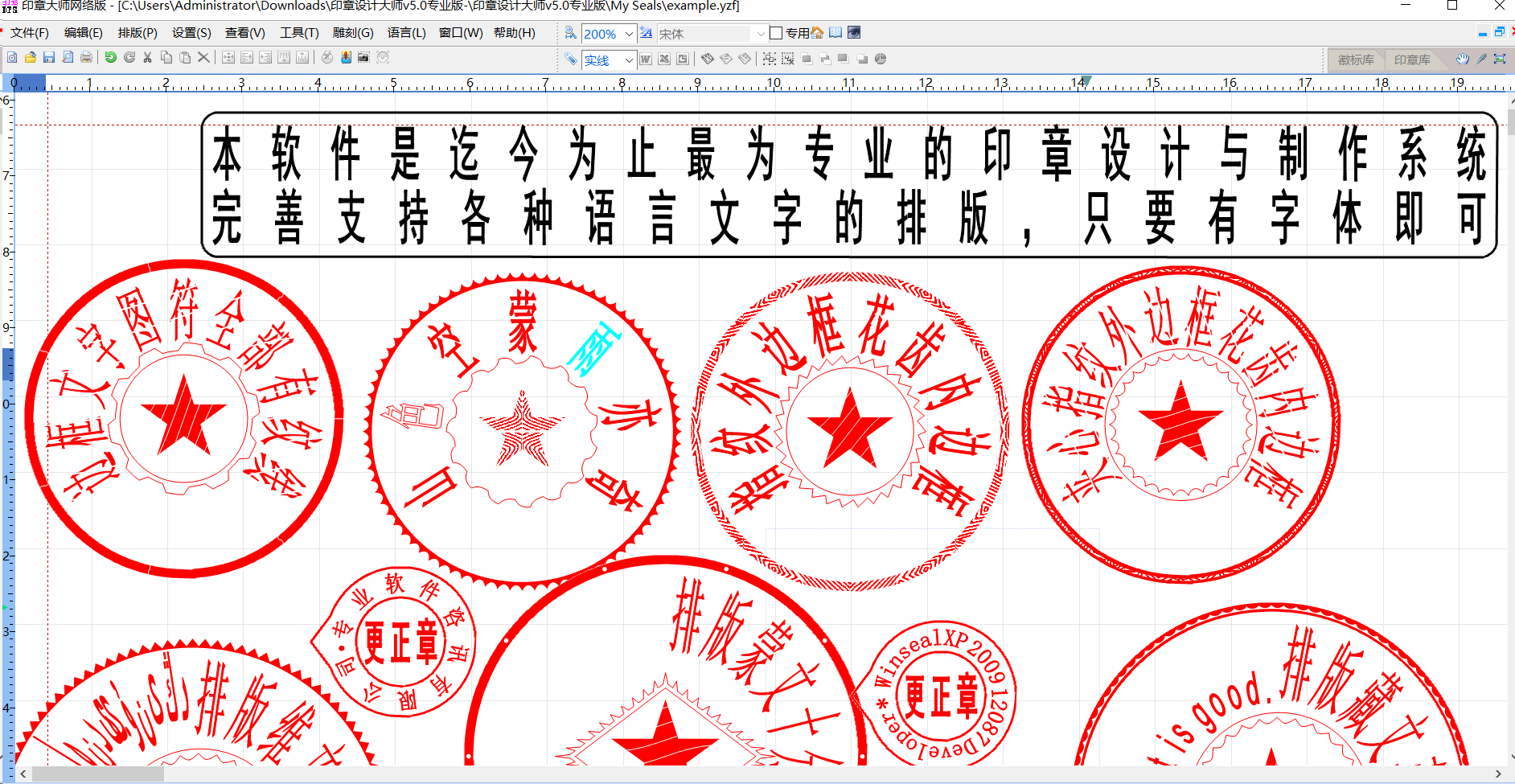Export to Word with W icon
This screenshot has height=784, width=1515.
pos(646,59)
